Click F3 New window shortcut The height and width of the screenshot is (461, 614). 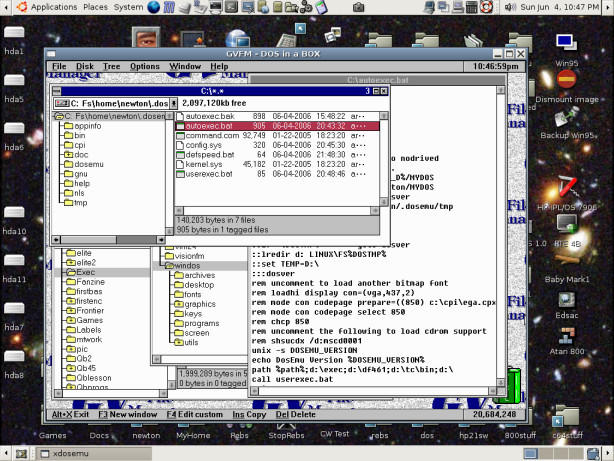point(128,414)
